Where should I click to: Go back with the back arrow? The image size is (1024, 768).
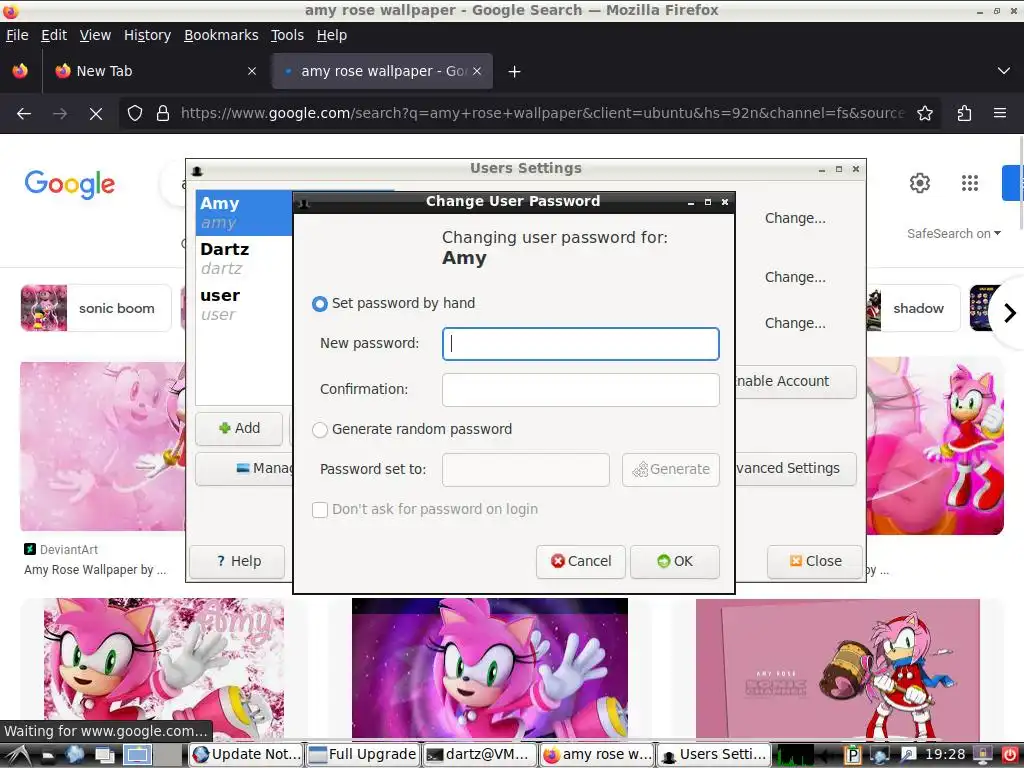point(24,114)
